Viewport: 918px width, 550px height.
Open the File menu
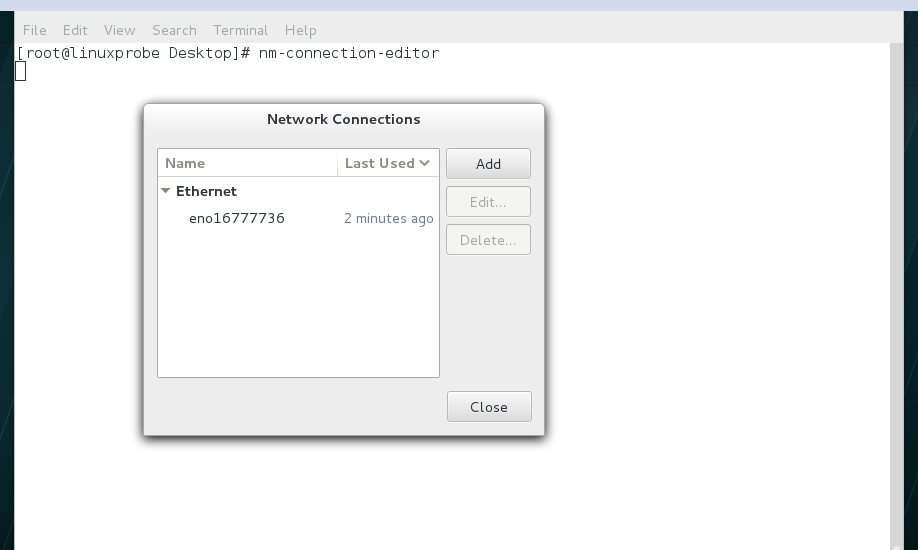point(35,30)
